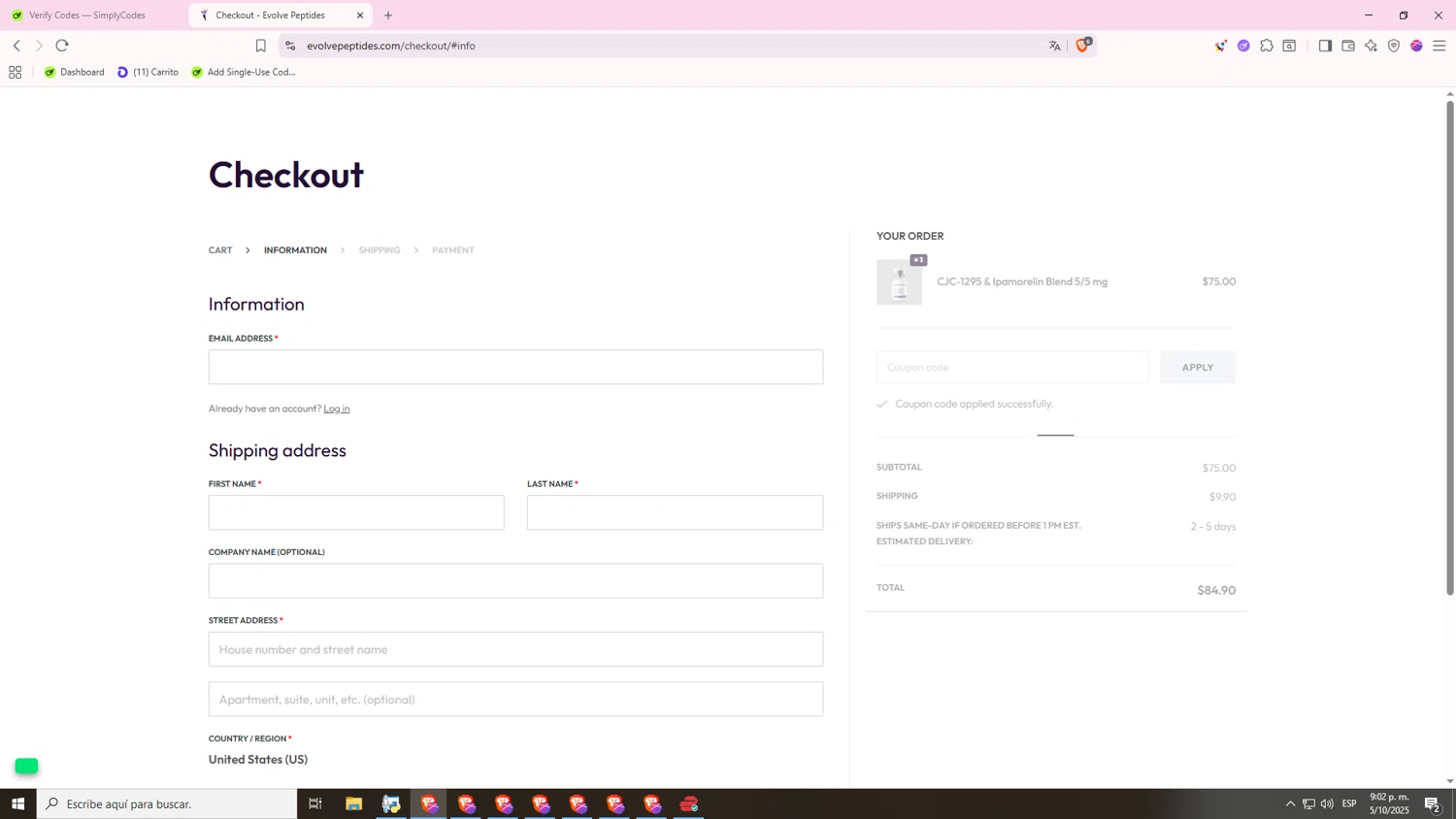Open the volume control in system tray
The width and height of the screenshot is (1456, 819).
[x=1327, y=803]
